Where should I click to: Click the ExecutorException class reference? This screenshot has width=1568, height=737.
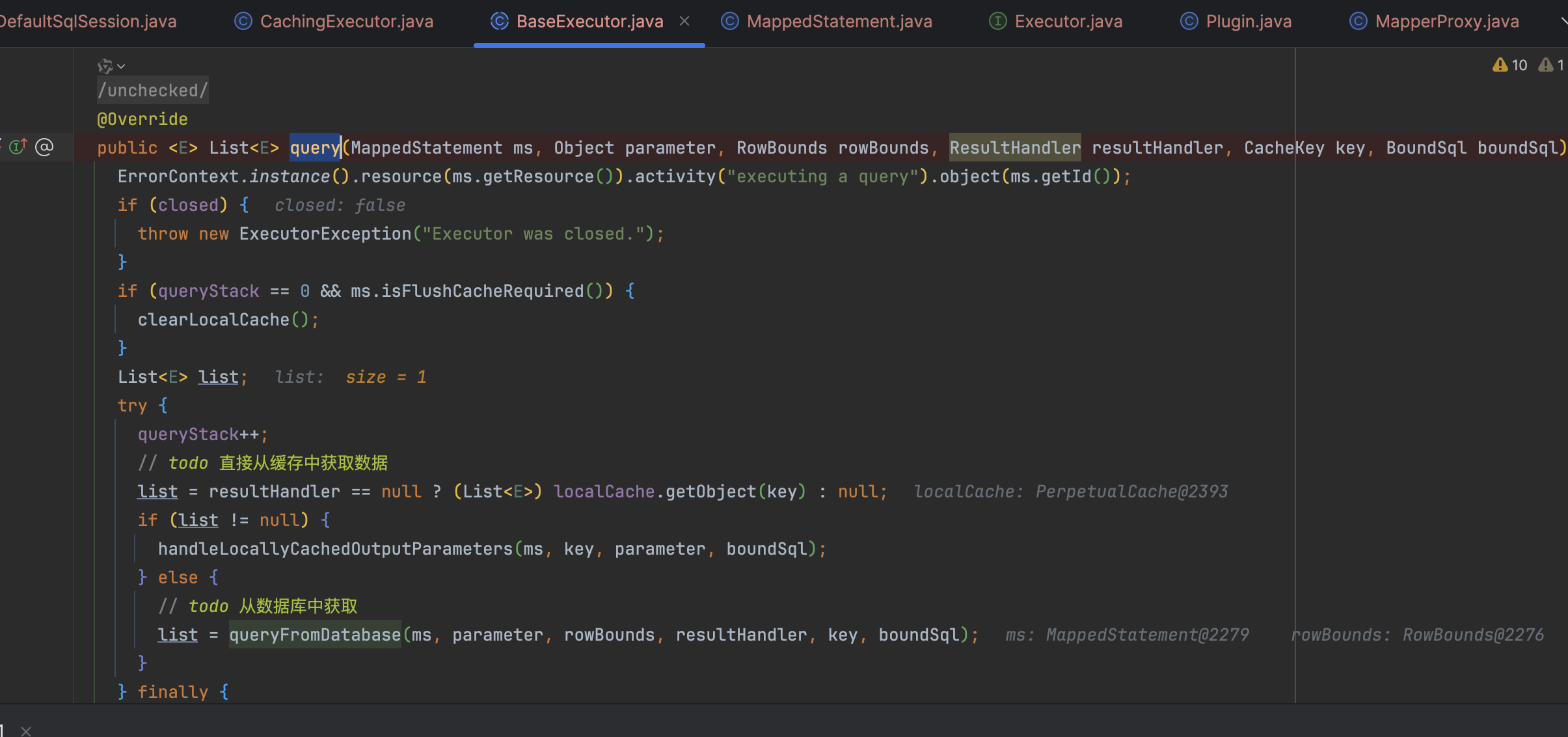coord(325,234)
